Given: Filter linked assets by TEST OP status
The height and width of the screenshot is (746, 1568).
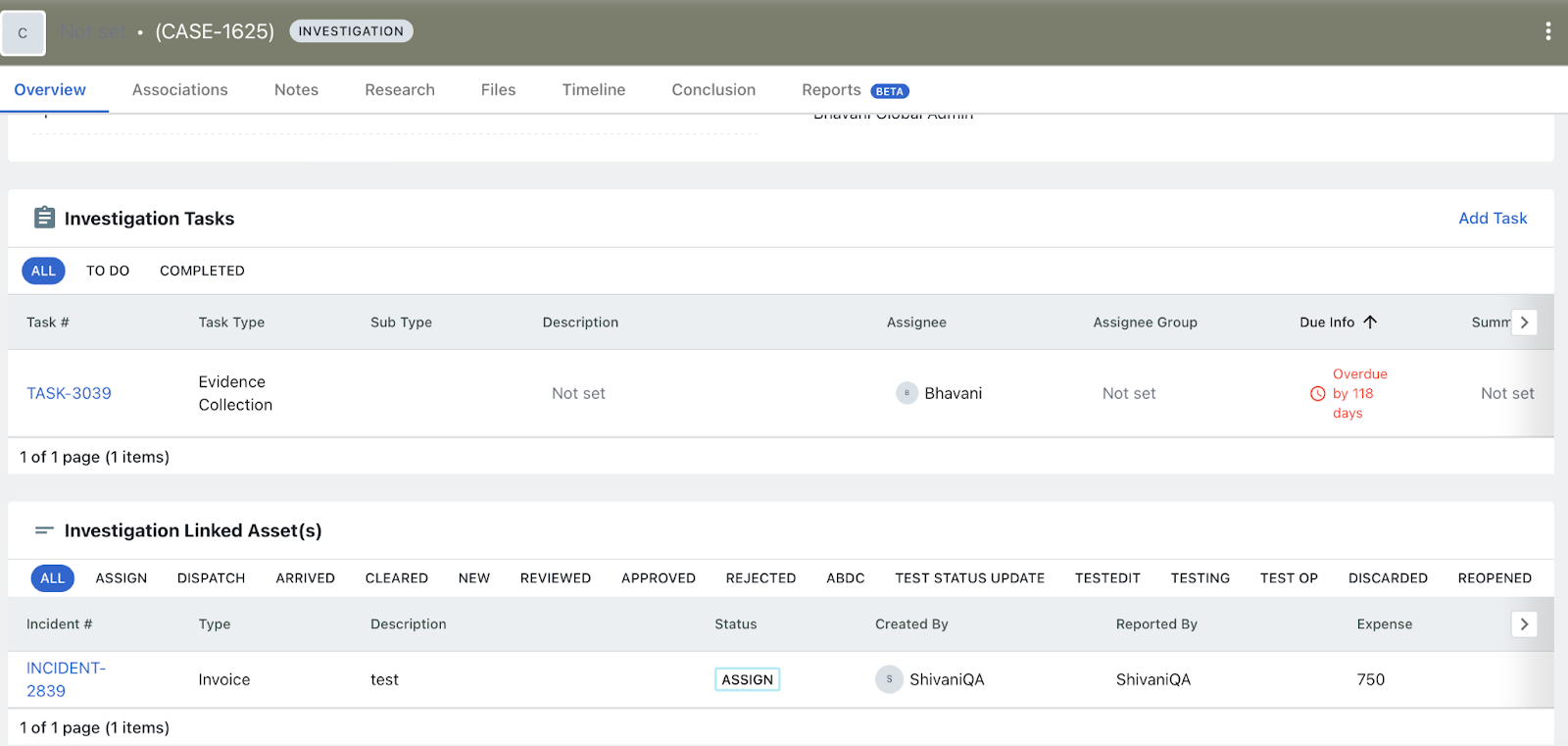Looking at the screenshot, I should click(x=1289, y=578).
